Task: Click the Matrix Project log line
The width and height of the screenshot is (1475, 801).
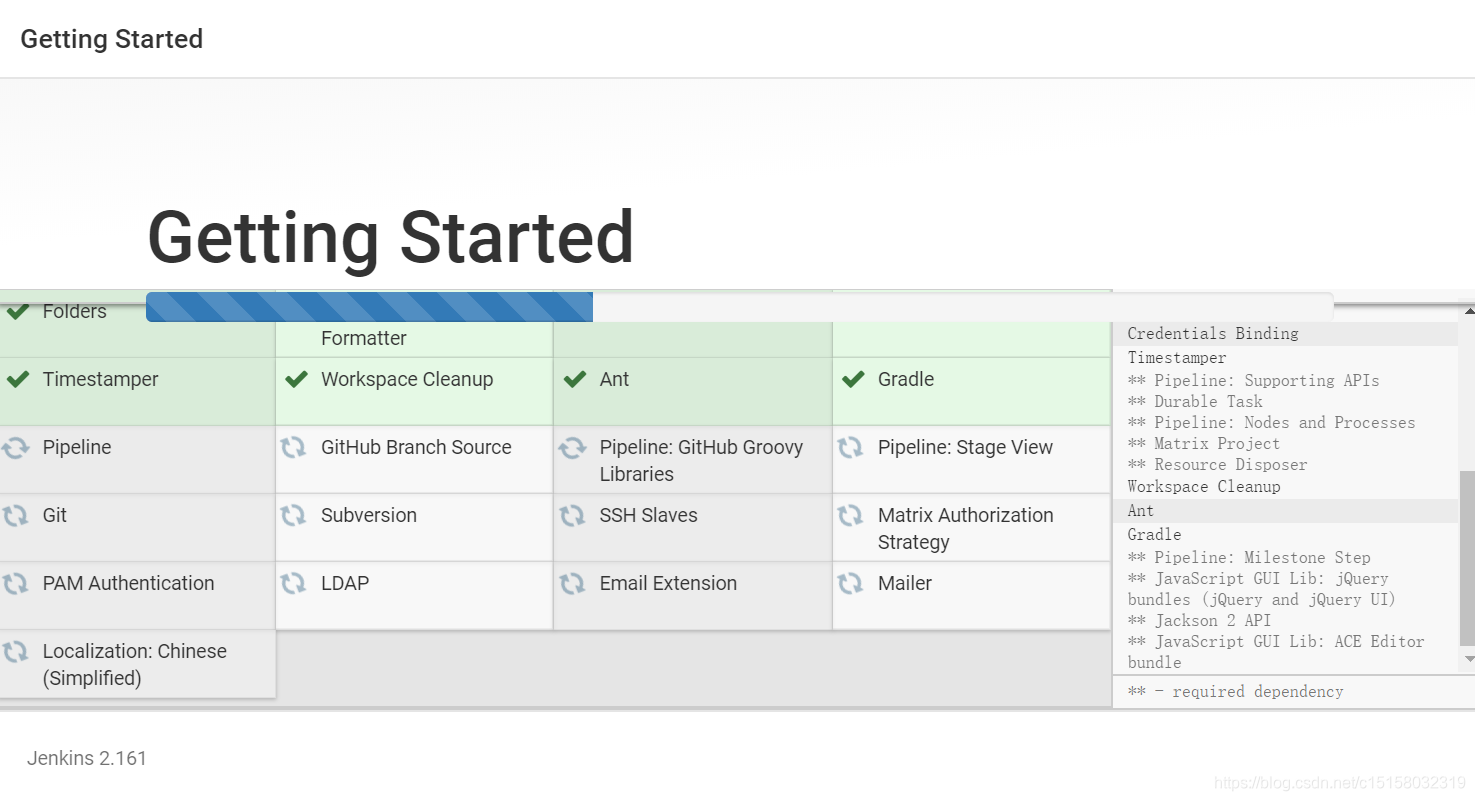Action: coord(1203,444)
